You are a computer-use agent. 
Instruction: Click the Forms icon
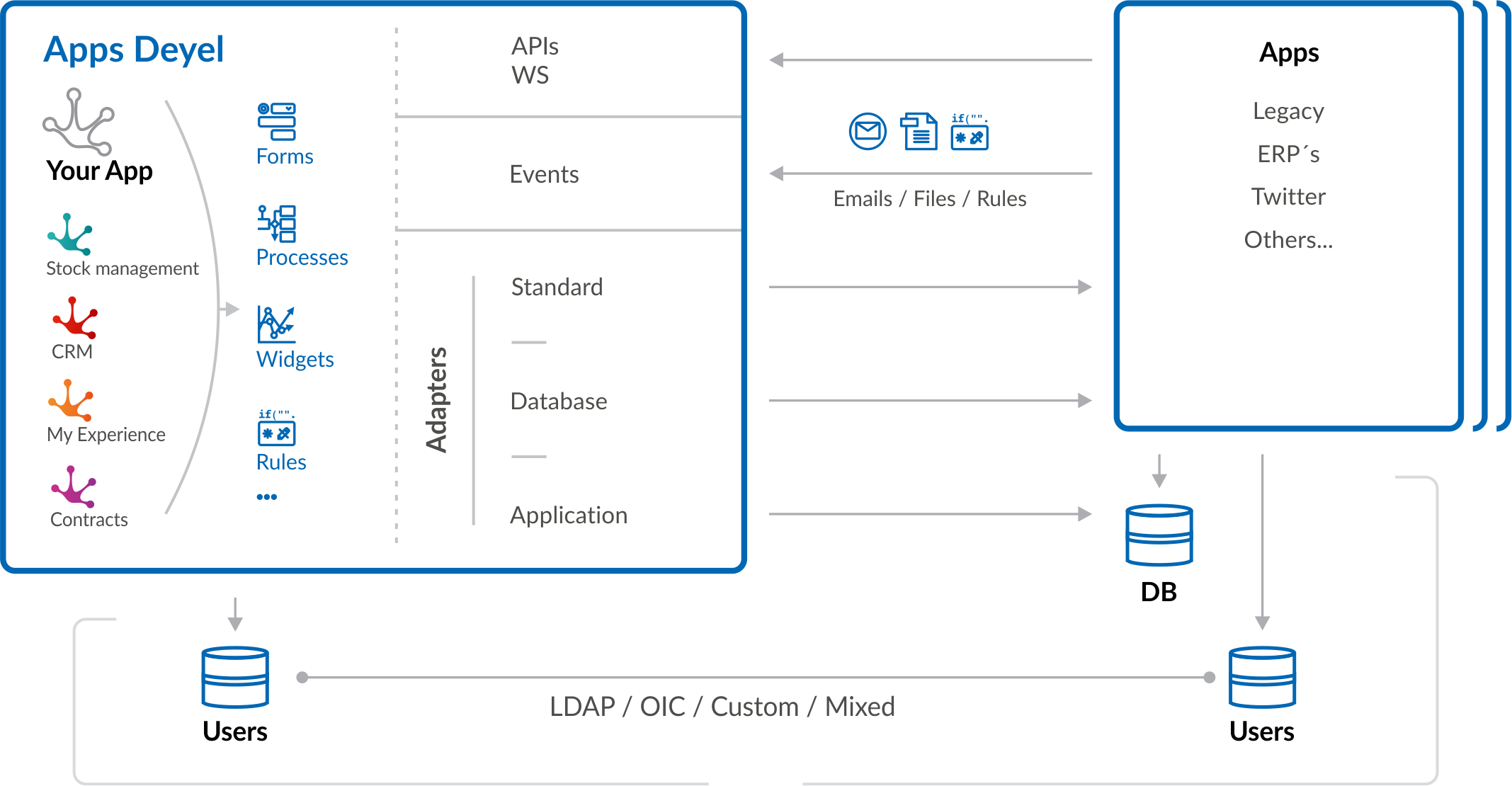[x=276, y=121]
